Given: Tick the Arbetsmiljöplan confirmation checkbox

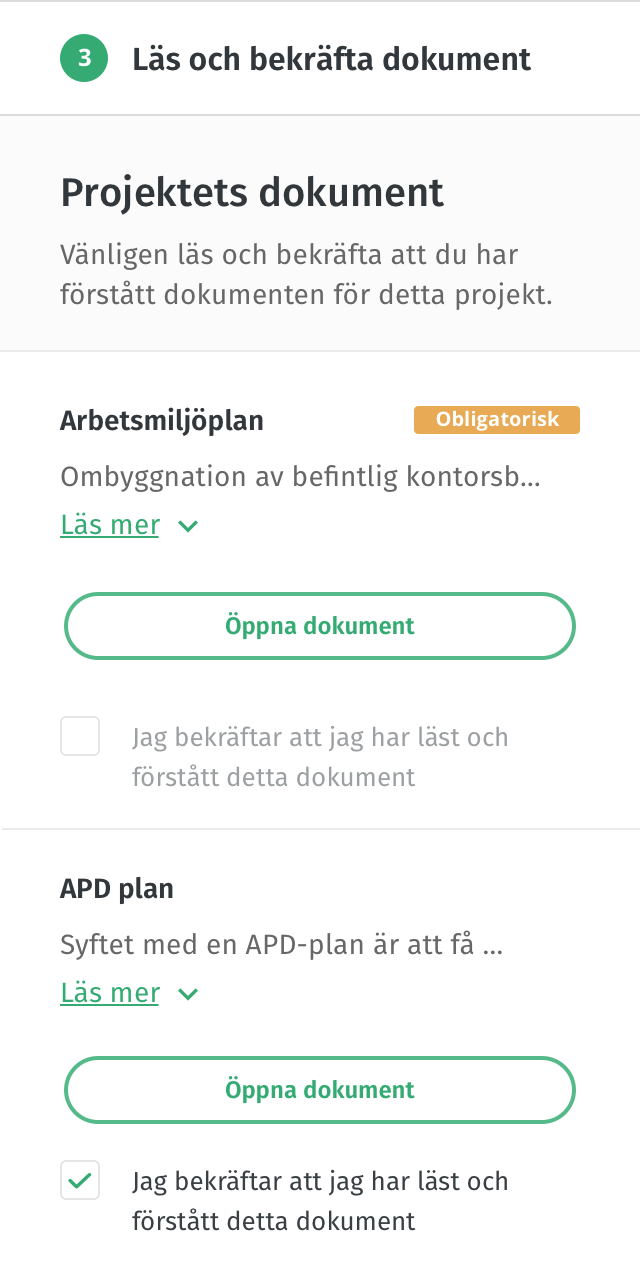Looking at the screenshot, I should 80,737.
